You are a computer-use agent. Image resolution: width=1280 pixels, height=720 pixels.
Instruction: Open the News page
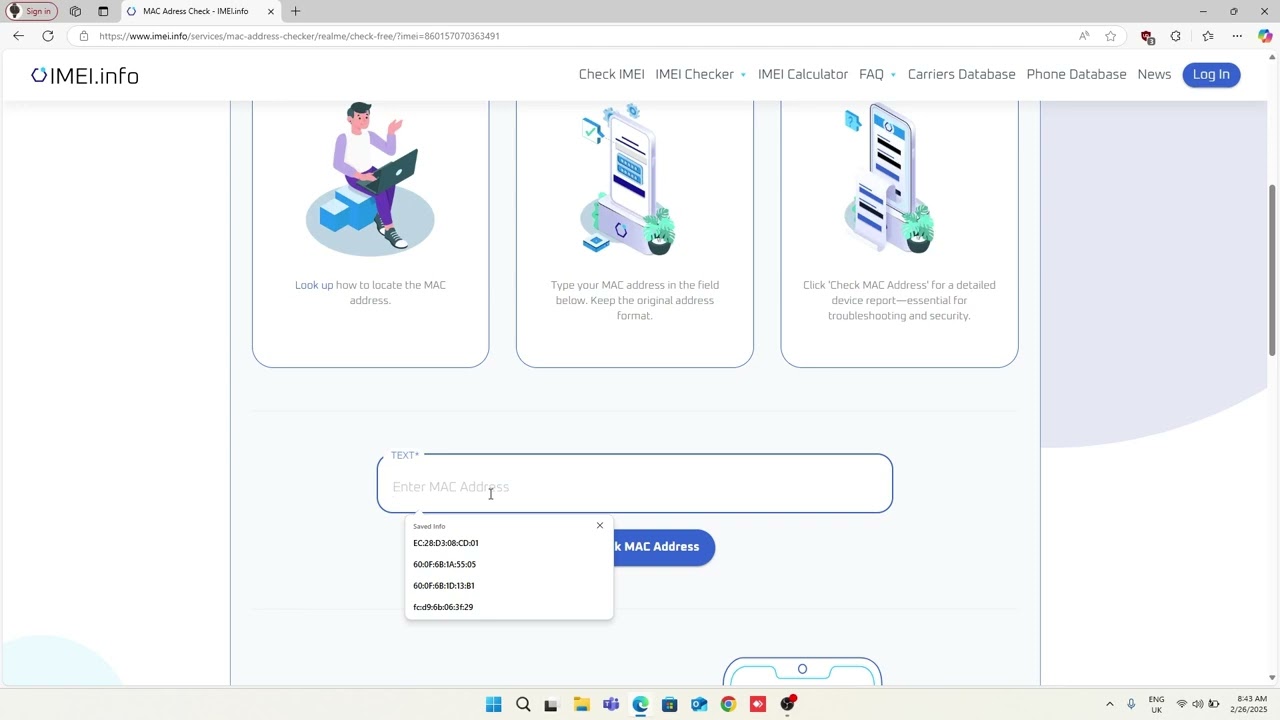[1154, 74]
